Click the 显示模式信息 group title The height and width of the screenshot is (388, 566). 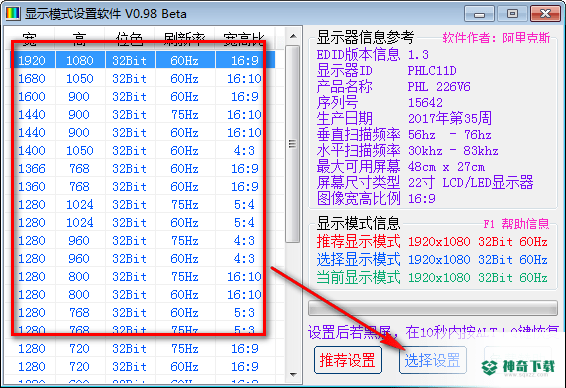(x=358, y=224)
